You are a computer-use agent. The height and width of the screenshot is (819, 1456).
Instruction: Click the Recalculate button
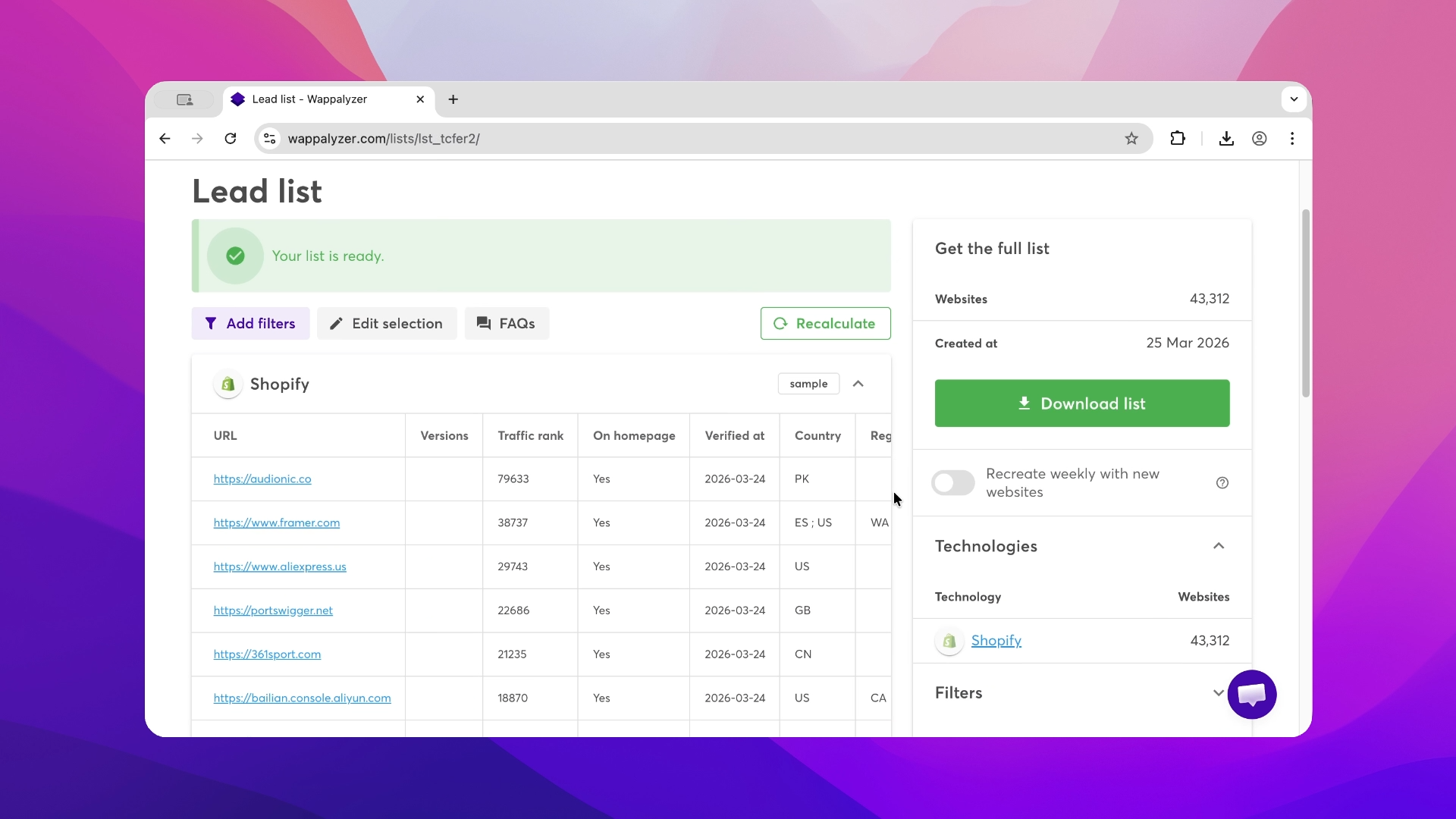[826, 324]
